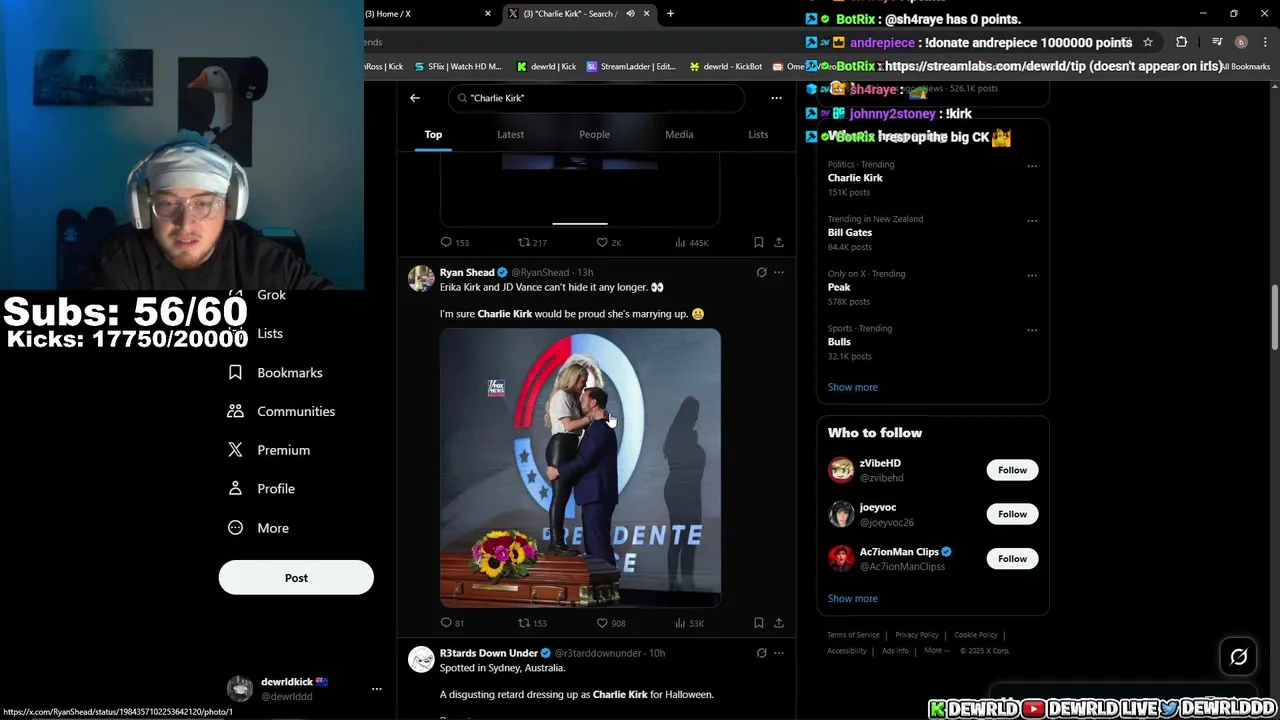Open options for Bulls trend

(1032, 330)
